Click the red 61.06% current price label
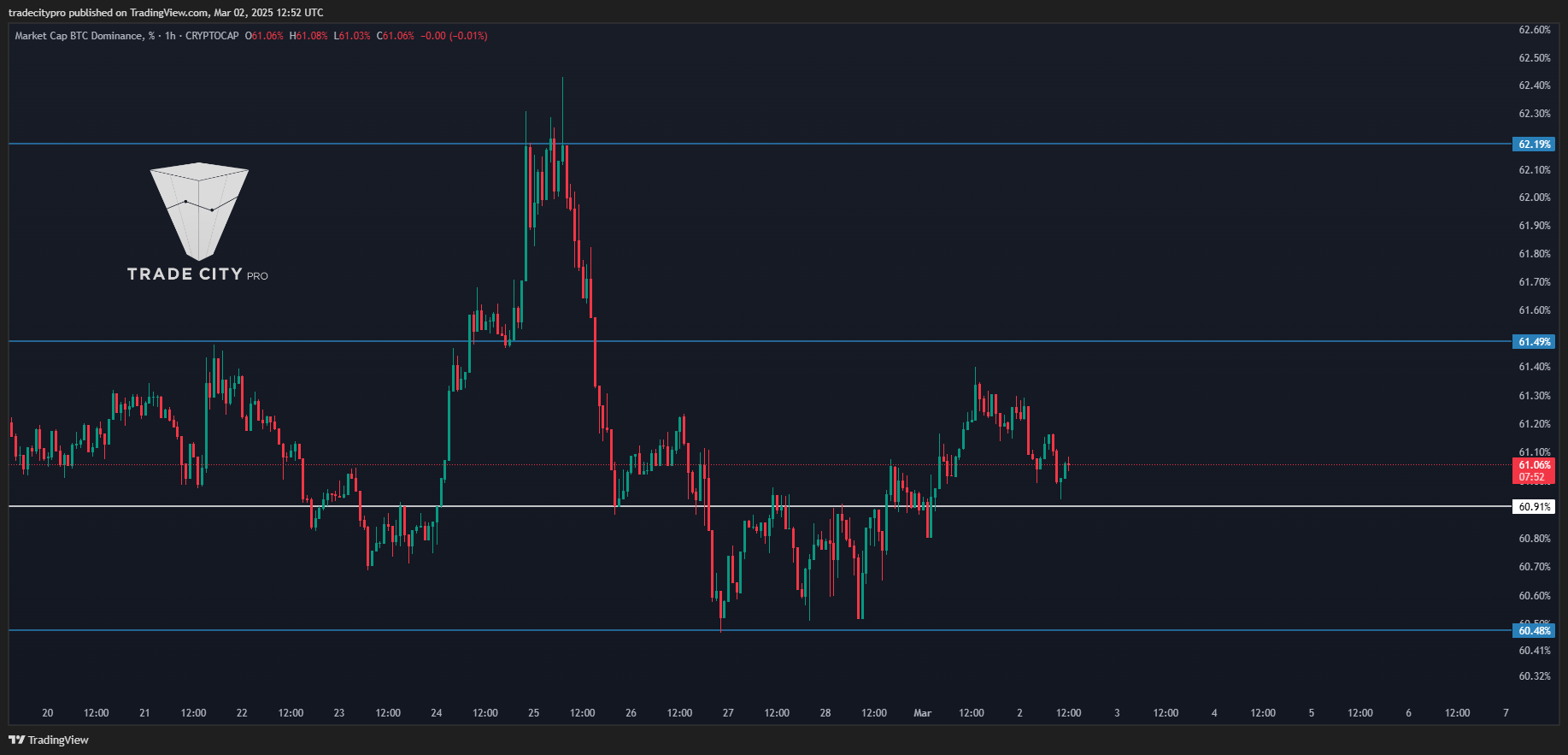The height and width of the screenshot is (755, 1568). pyautogui.click(x=1534, y=465)
